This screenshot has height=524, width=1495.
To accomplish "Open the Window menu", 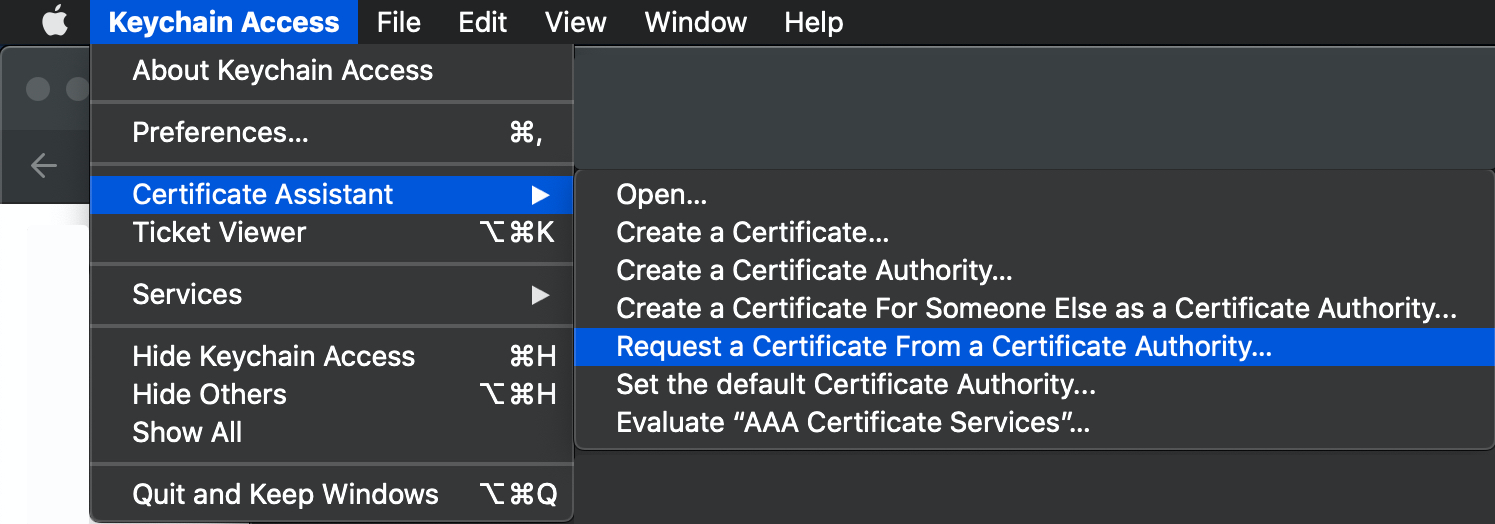I will pyautogui.click(x=696, y=22).
